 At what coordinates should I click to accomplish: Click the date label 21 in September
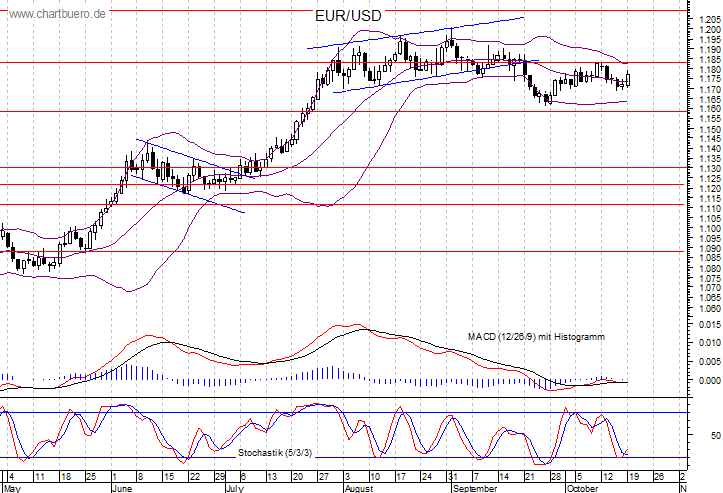pyautogui.click(x=530, y=476)
